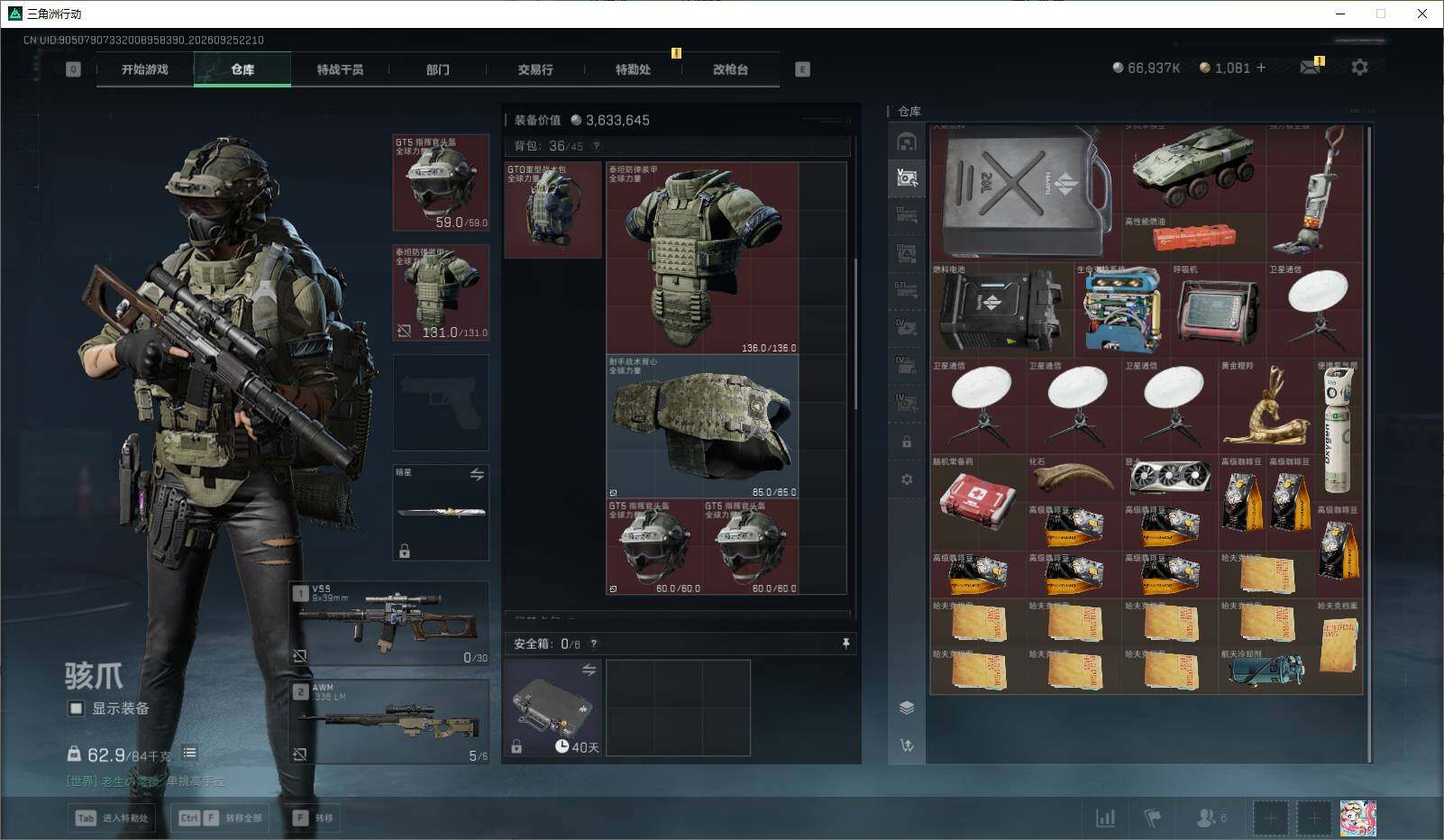Select the 泰坦防弹装甲 136.0/136.0 in backpack
The image size is (1444, 840).
point(702,258)
